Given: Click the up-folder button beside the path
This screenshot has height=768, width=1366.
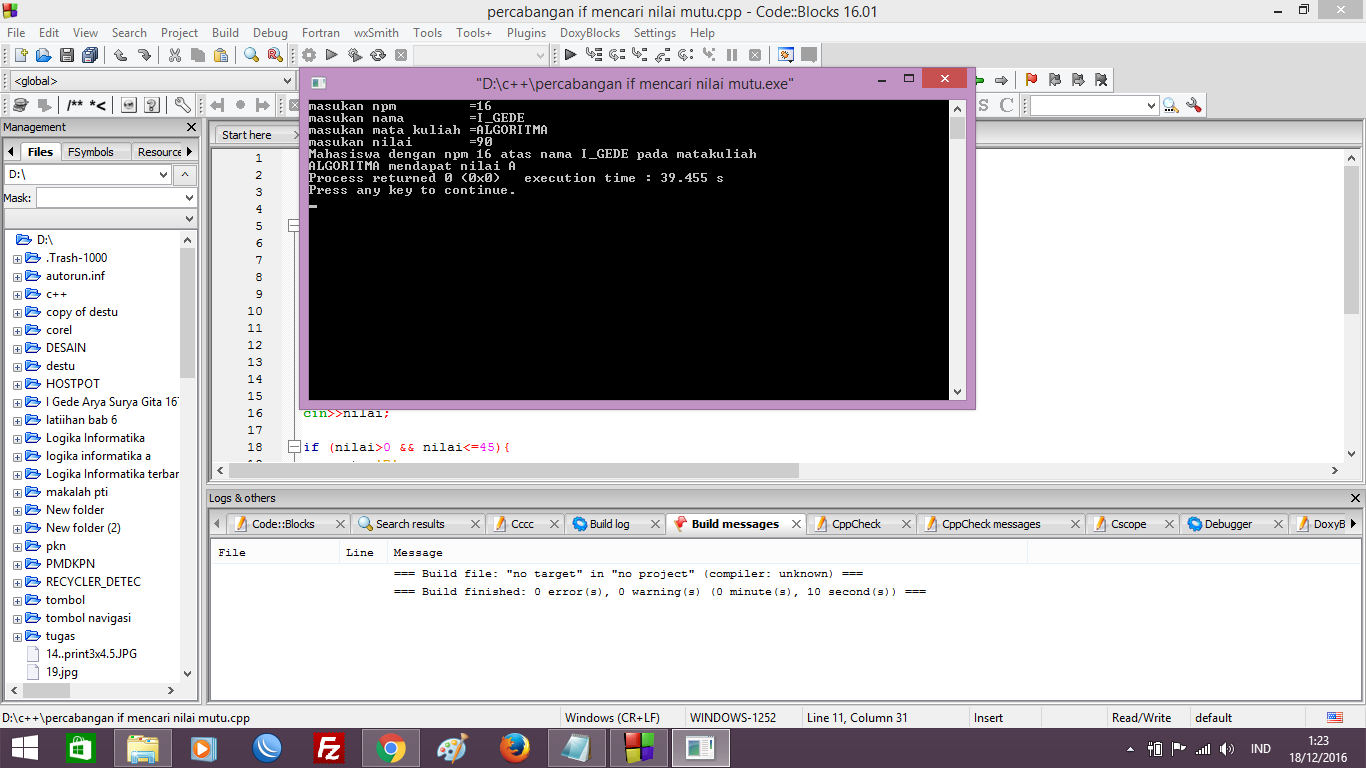Looking at the screenshot, I should click(x=186, y=175).
